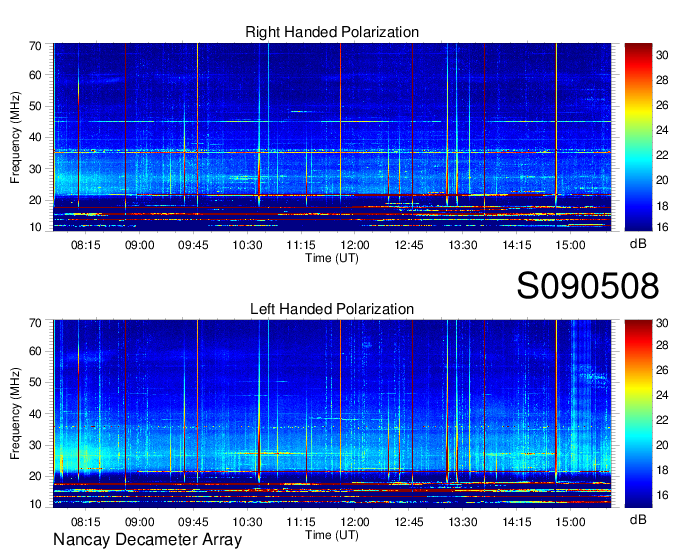Click the 30 dB value on the lower colorbar

(662, 323)
